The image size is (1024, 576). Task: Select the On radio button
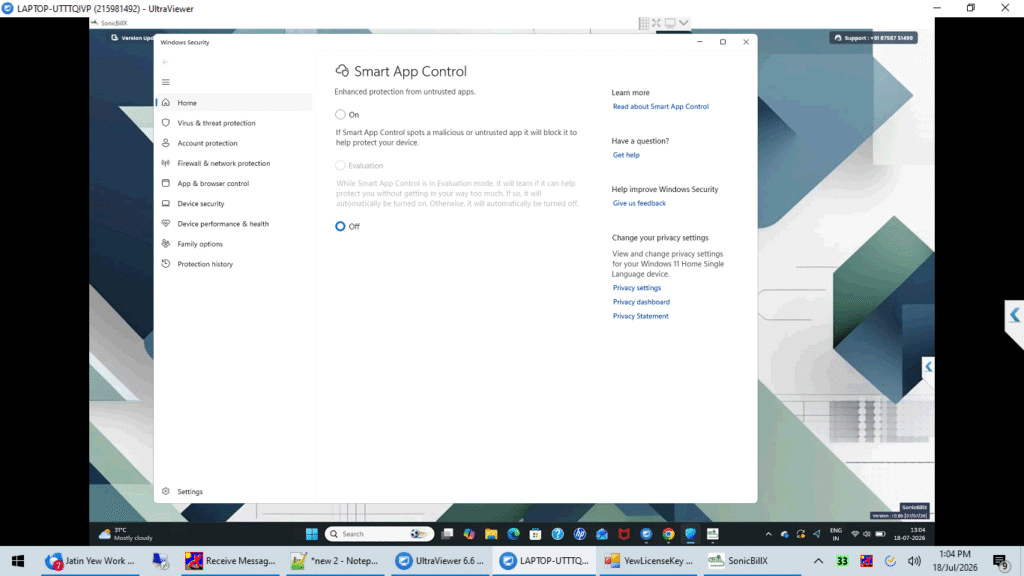340,114
